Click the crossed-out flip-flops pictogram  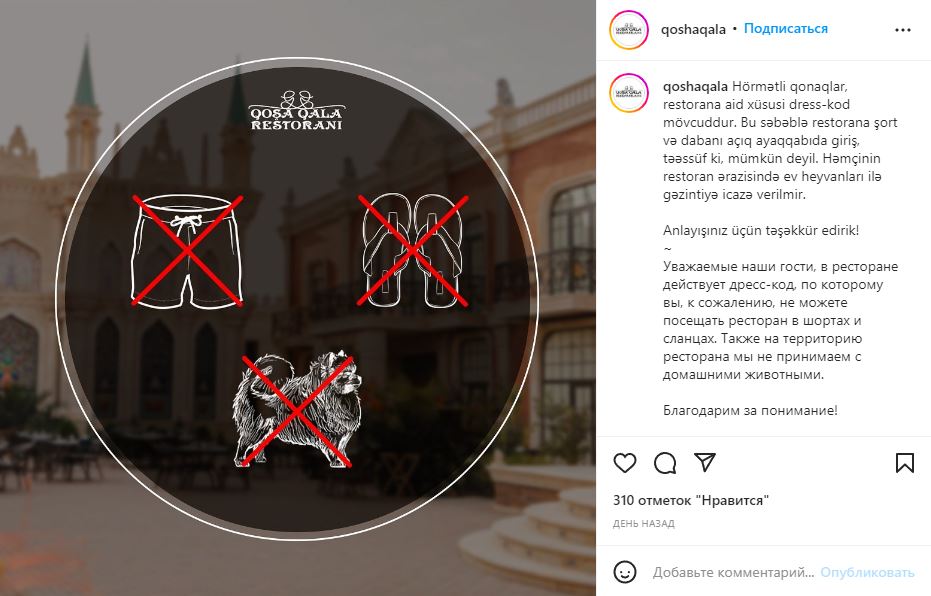pos(412,251)
